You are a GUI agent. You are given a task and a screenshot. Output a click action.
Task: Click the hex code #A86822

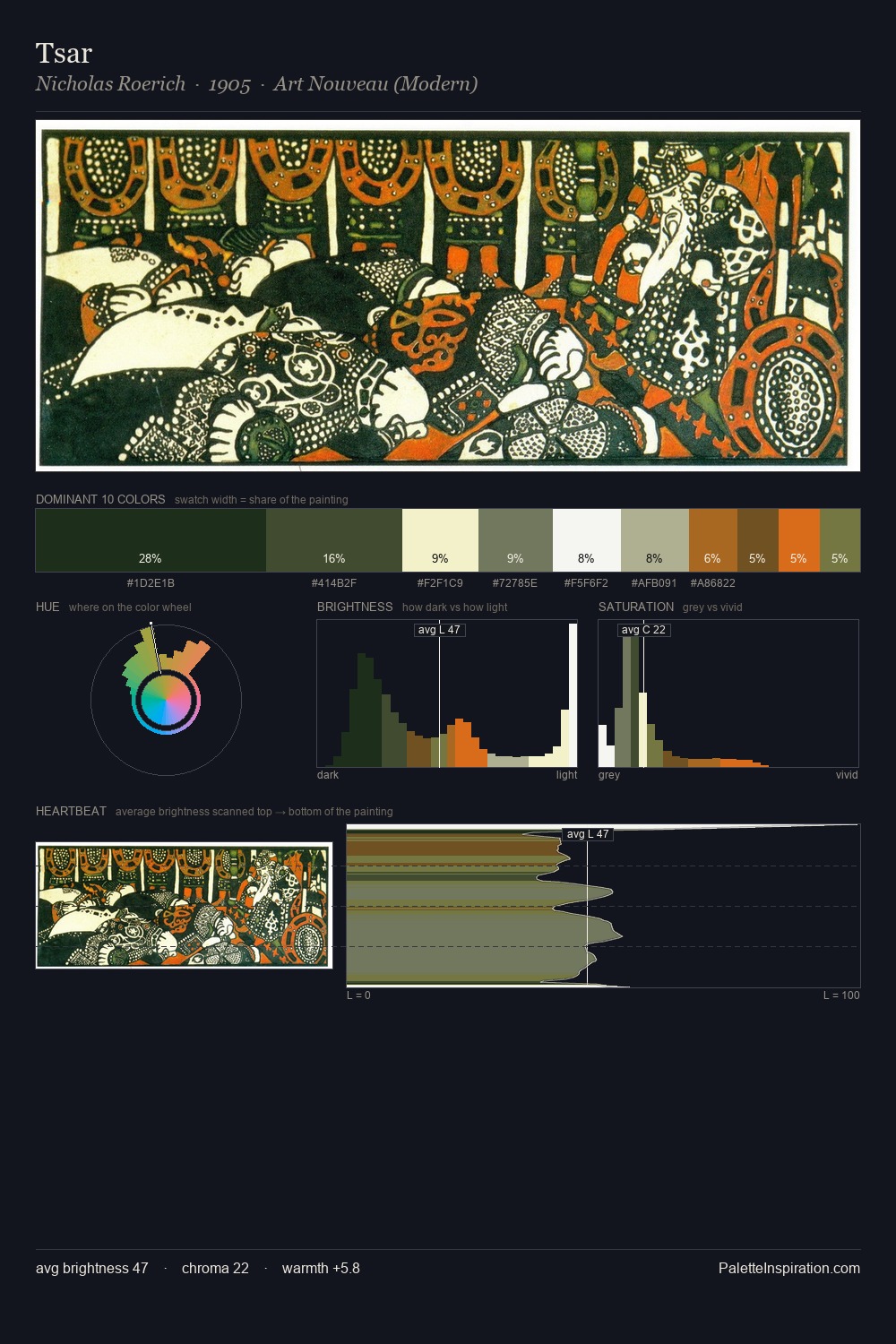713,583
